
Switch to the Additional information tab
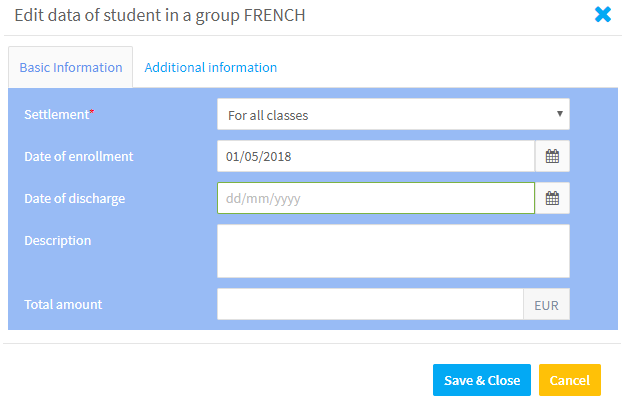tap(211, 68)
